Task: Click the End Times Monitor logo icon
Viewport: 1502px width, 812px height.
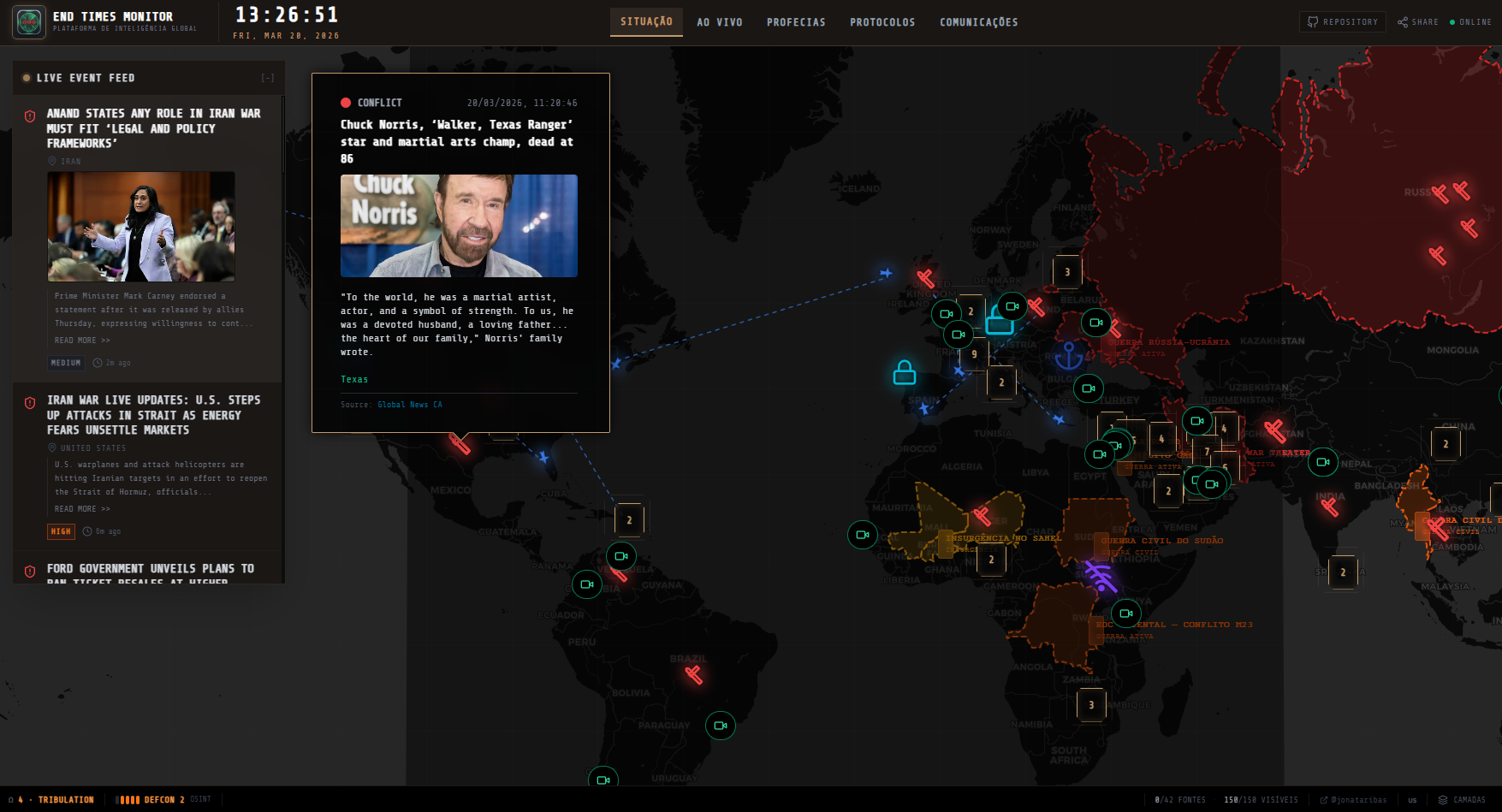Action: pyautogui.click(x=29, y=22)
